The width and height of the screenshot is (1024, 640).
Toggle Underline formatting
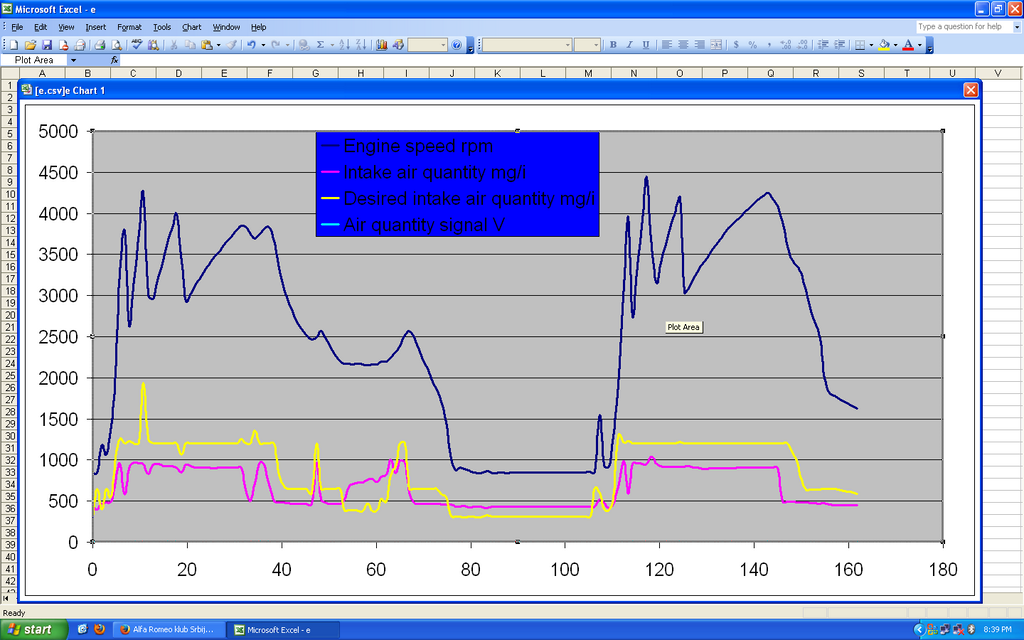[645, 44]
